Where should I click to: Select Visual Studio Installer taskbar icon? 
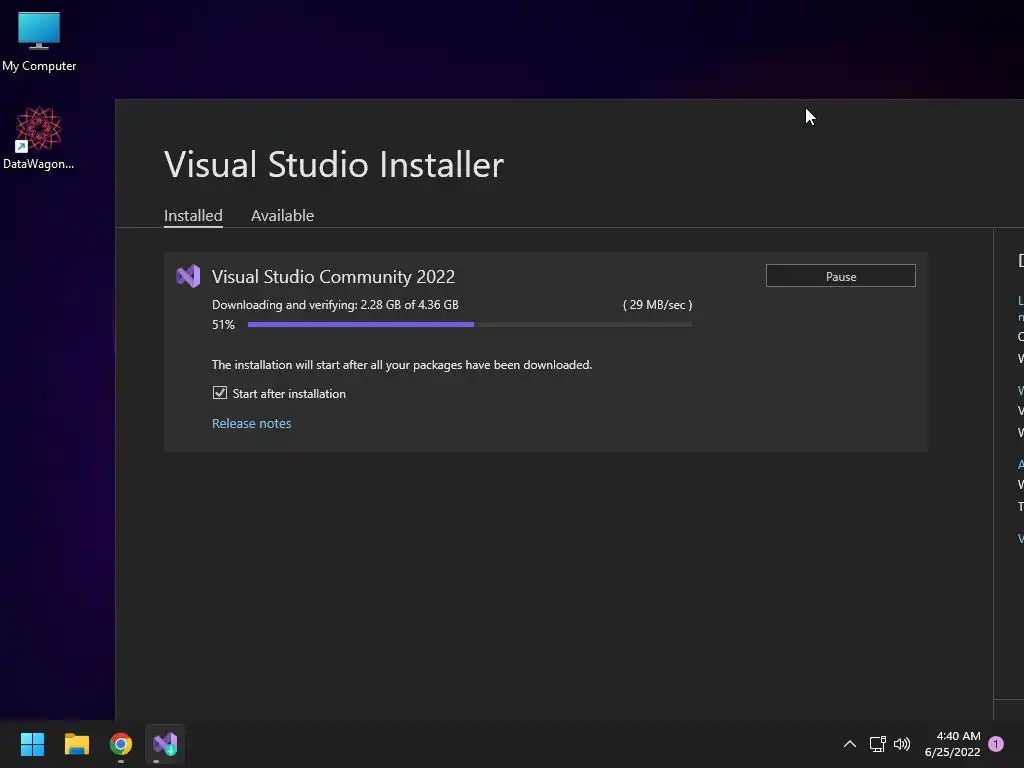[165, 744]
